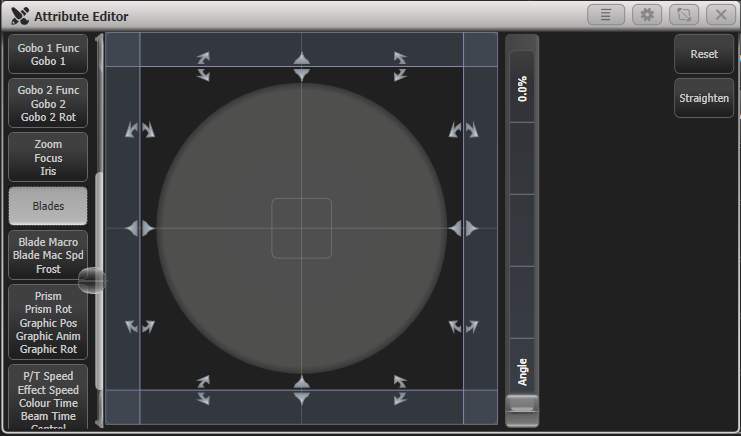Click the window resize icon in title bar
Viewport: 741px width, 436px height.
tap(685, 15)
